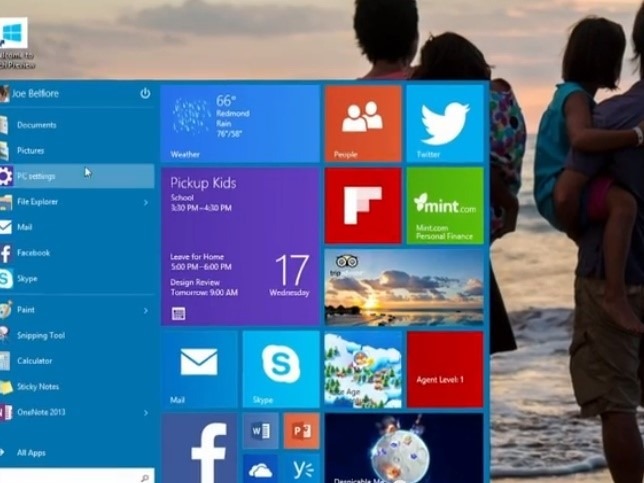Image resolution: width=644 pixels, height=483 pixels.
Task: Click the Skype icon in the left list
Action: tap(5, 279)
